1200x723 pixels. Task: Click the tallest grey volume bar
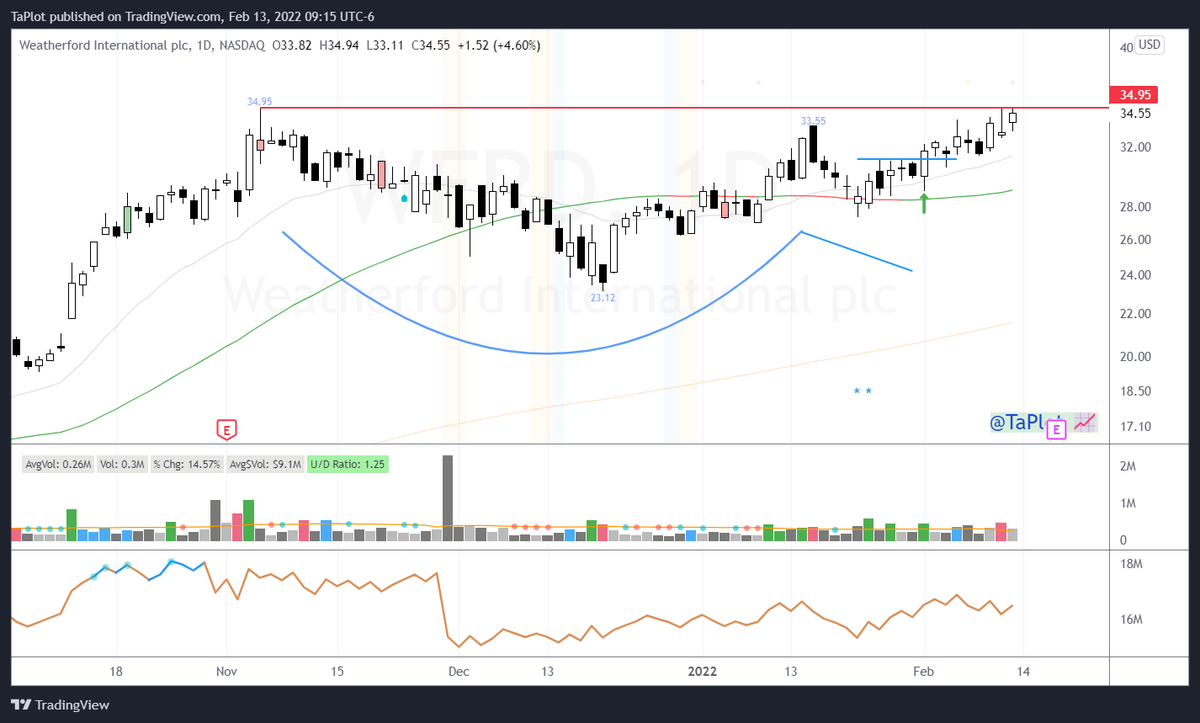pos(448,498)
